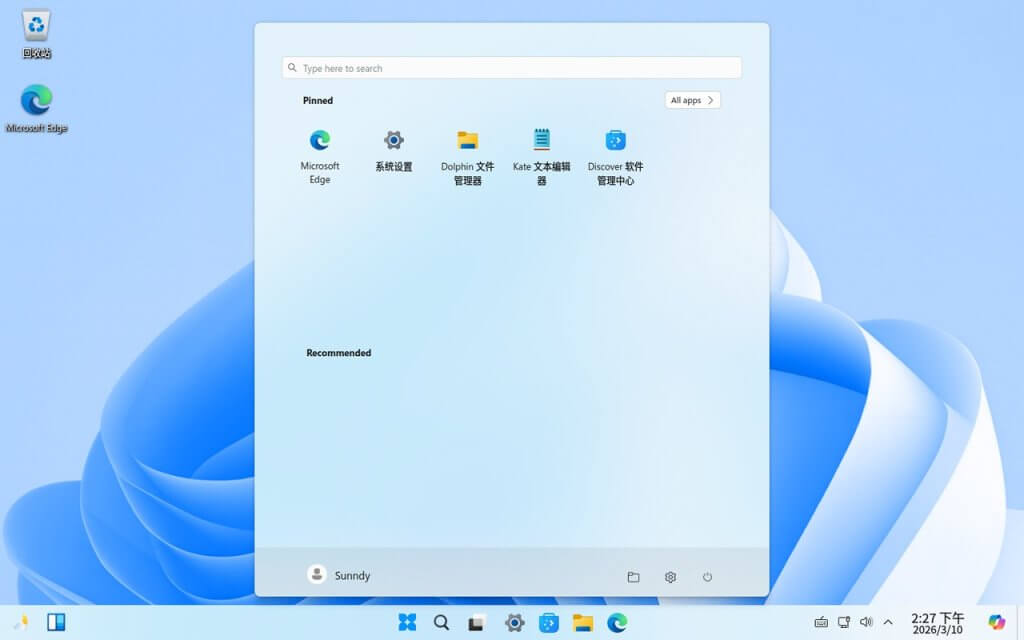Launch 系统设置 from pinned apps

click(393, 150)
